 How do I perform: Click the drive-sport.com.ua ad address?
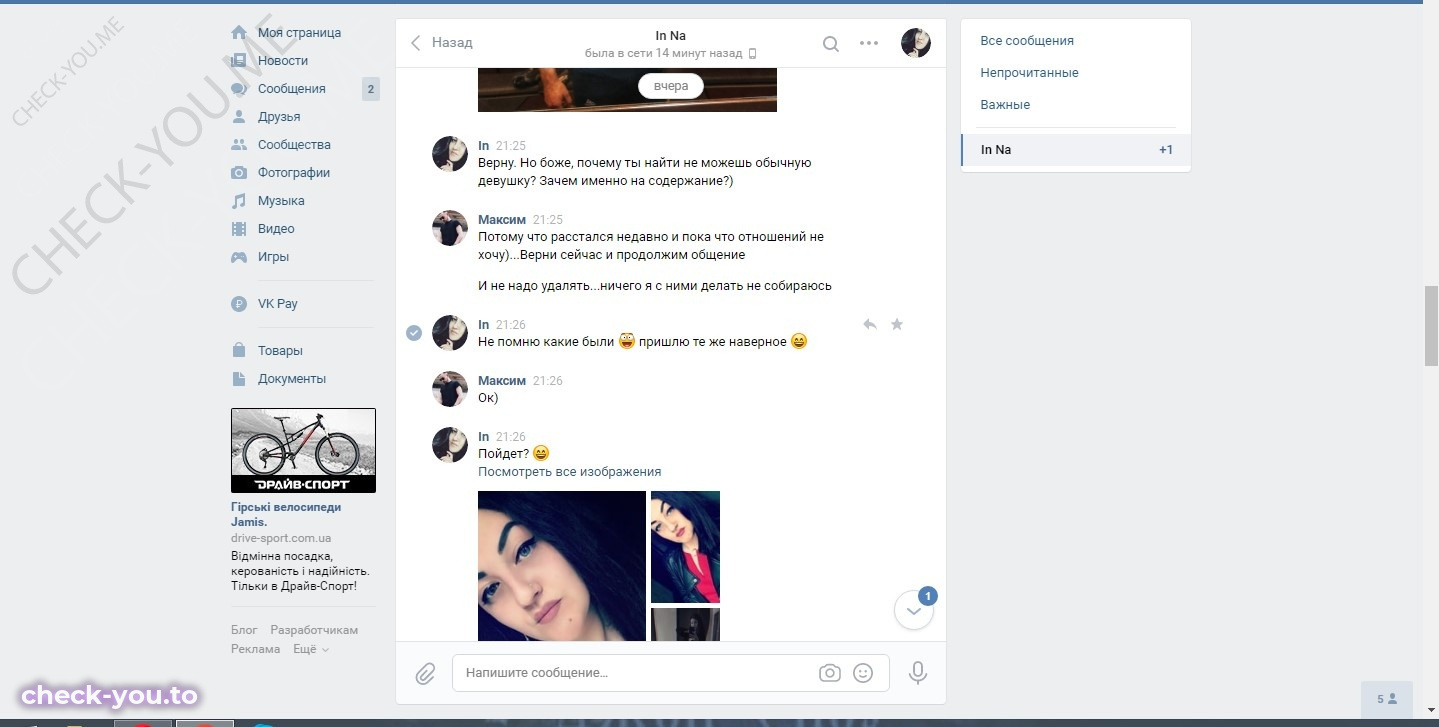(x=281, y=538)
